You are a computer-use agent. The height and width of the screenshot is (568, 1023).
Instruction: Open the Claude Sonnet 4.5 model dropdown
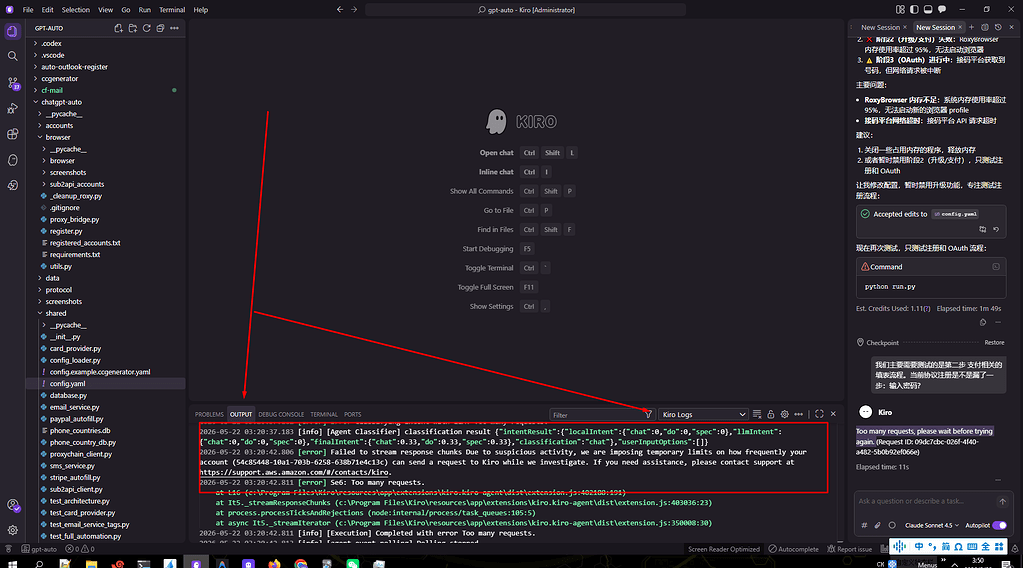click(x=932, y=525)
